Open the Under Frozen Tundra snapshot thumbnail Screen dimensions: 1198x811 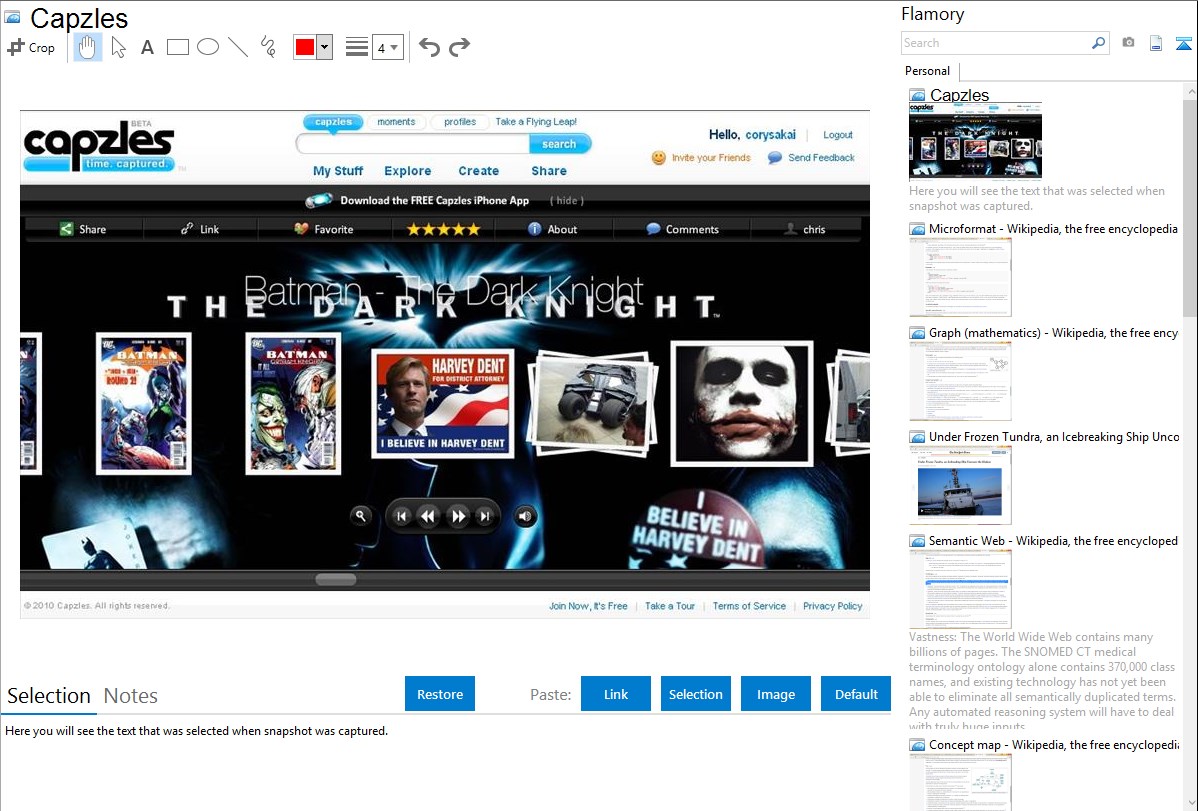click(x=960, y=485)
